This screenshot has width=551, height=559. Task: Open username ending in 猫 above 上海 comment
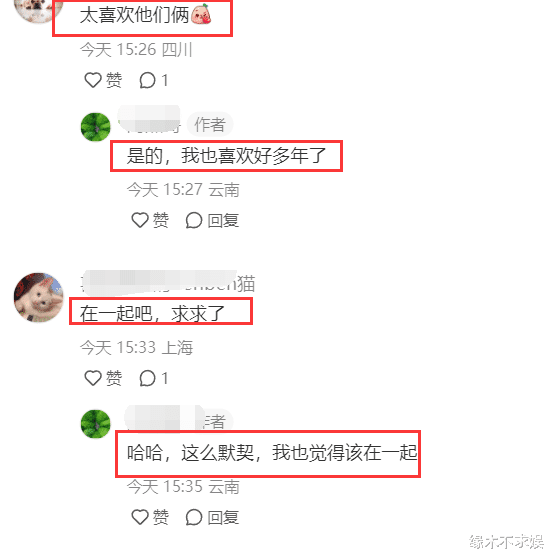(168, 284)
